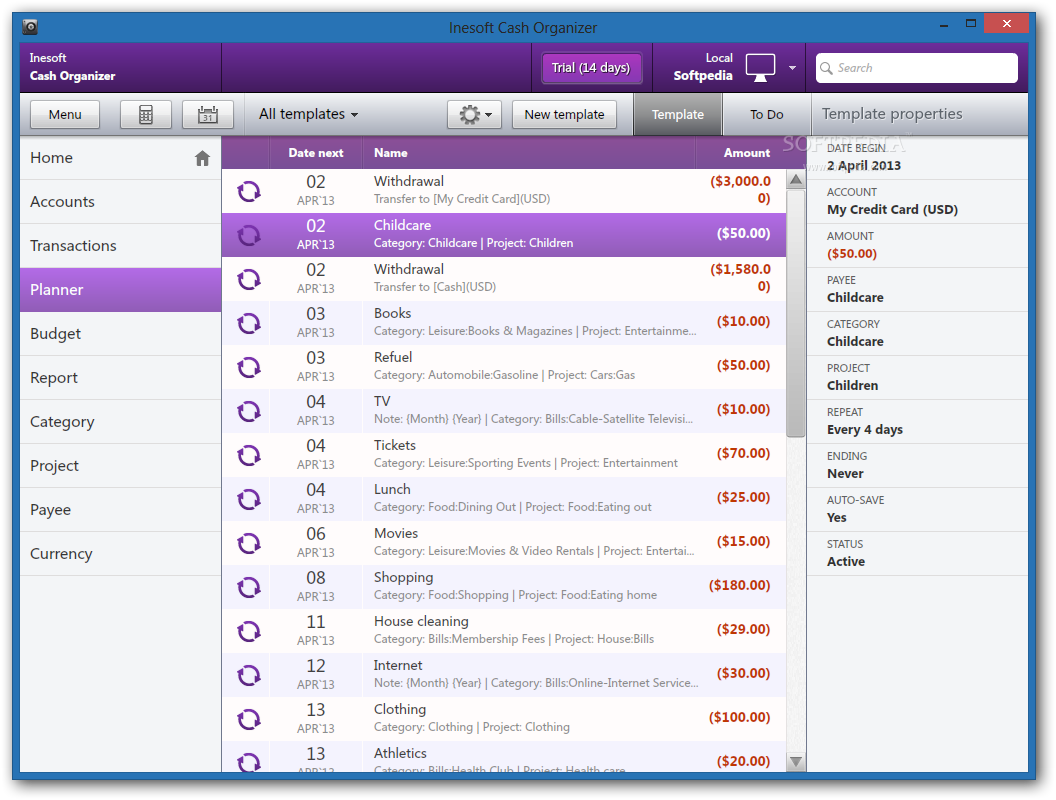This screenshot has width=1056, height=800.
Task: Open Budget in sidebar
Action: tap(121, 334)
